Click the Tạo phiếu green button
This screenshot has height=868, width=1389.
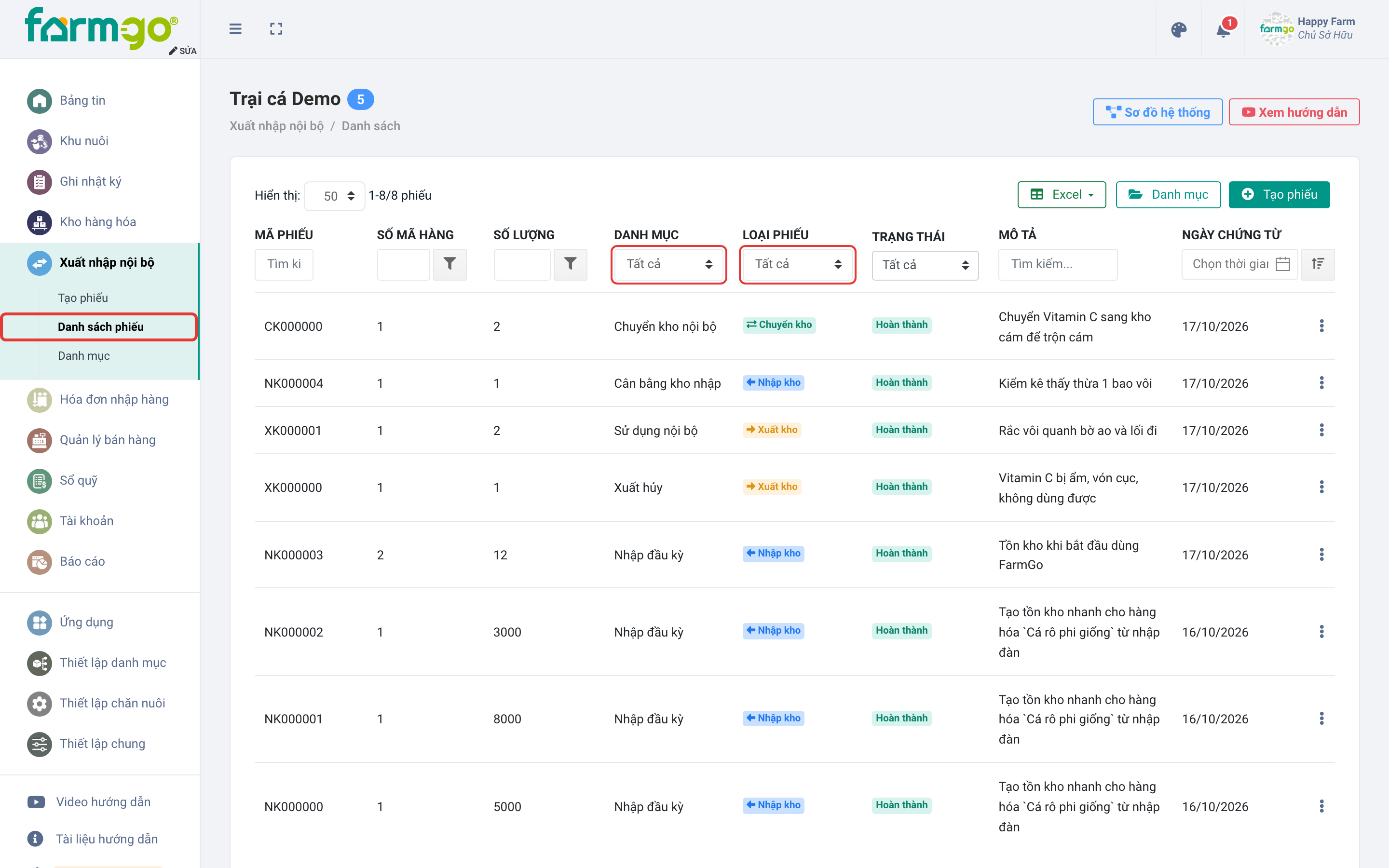[x=1279, y=195]
